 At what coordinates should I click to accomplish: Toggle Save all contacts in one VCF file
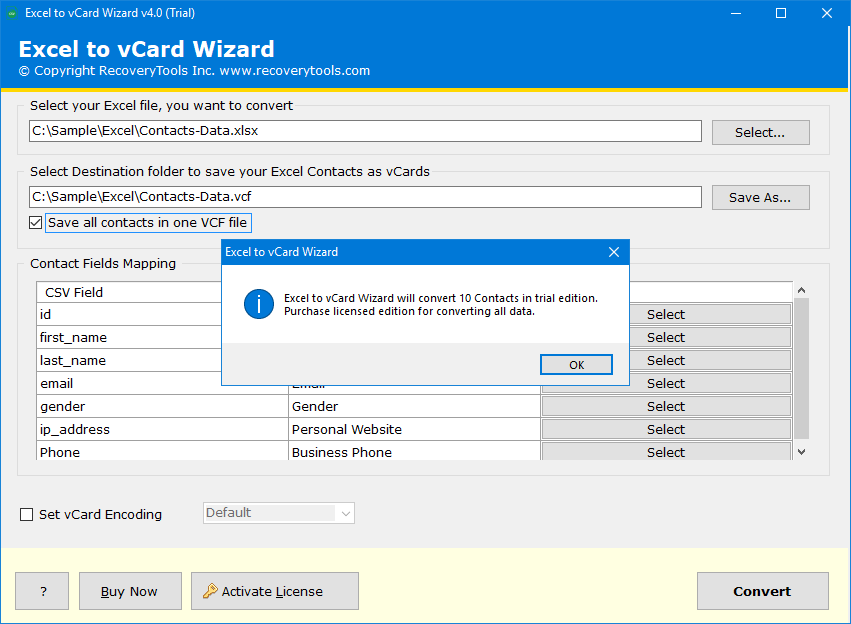[x=35, y=222]
